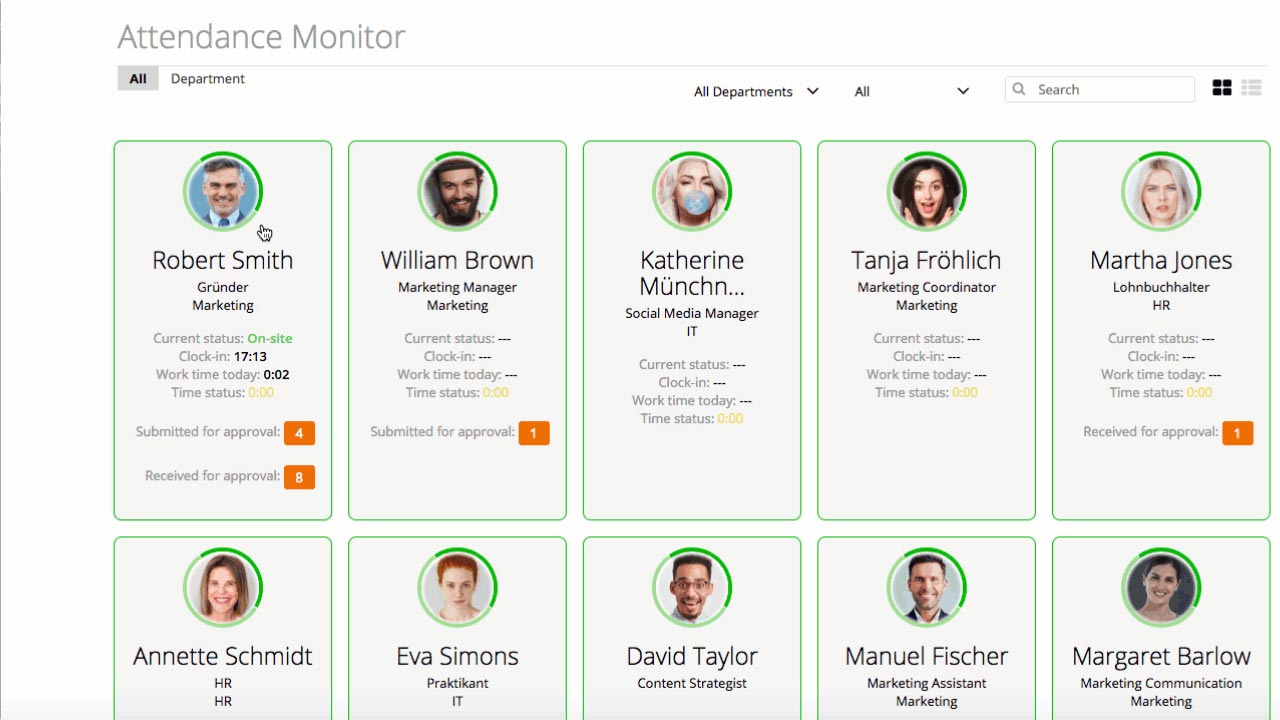Viewport: 1280px width, 720px height.
Task: Open Margaret Barlow's profile photo
Action: click(x=1161, y=587)
